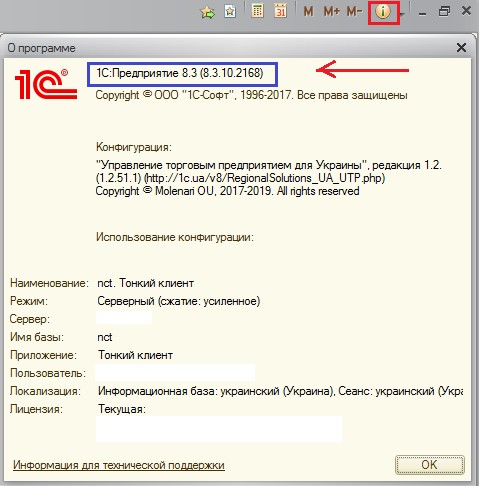Open 'Информация для технической поддержки' link
The width and height of the screenshot is (479, 486).
click(x=119, y=465)
